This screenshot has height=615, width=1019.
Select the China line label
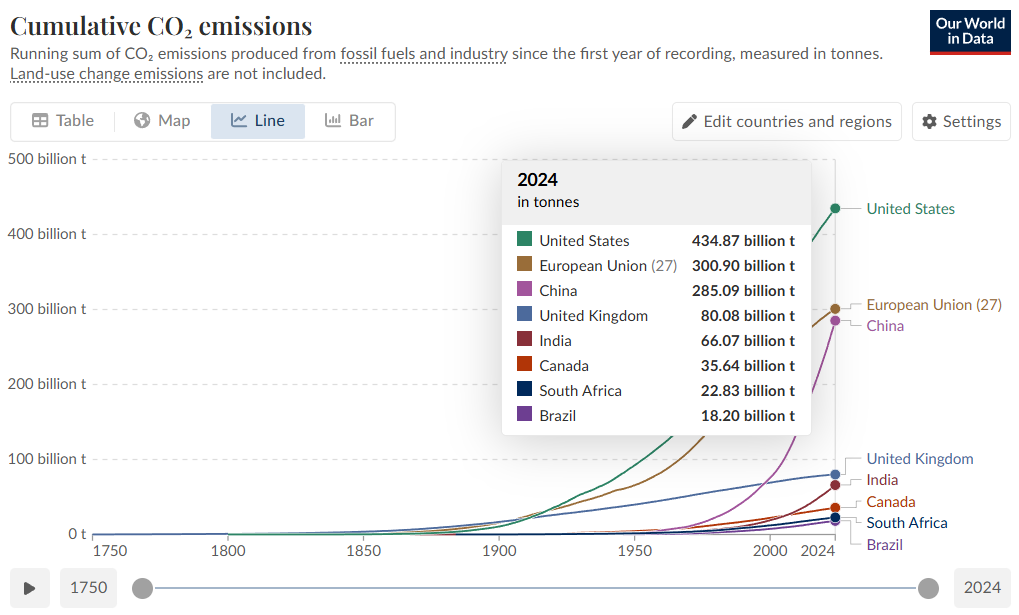pos(885,326)
